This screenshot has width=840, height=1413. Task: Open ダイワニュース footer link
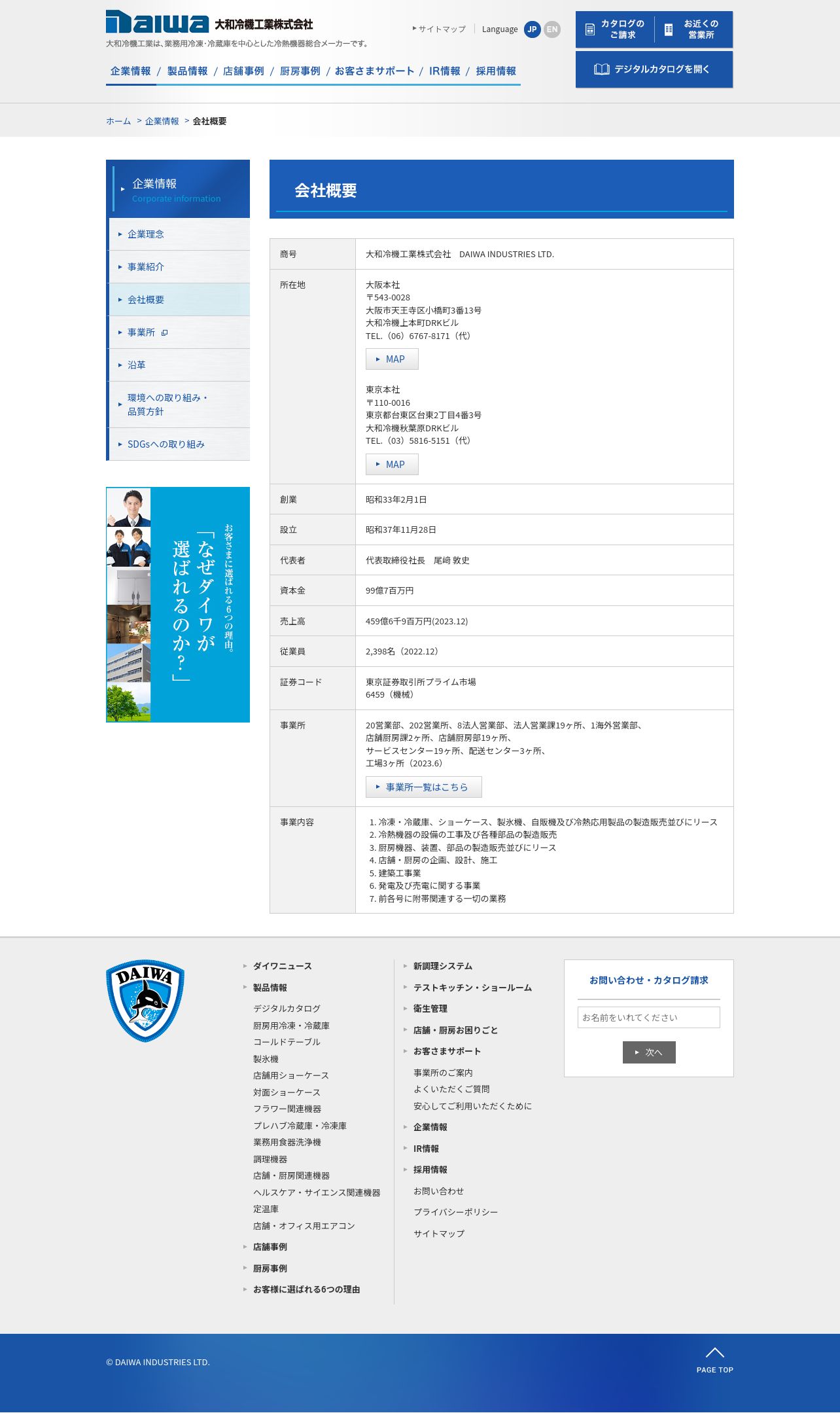283,966
